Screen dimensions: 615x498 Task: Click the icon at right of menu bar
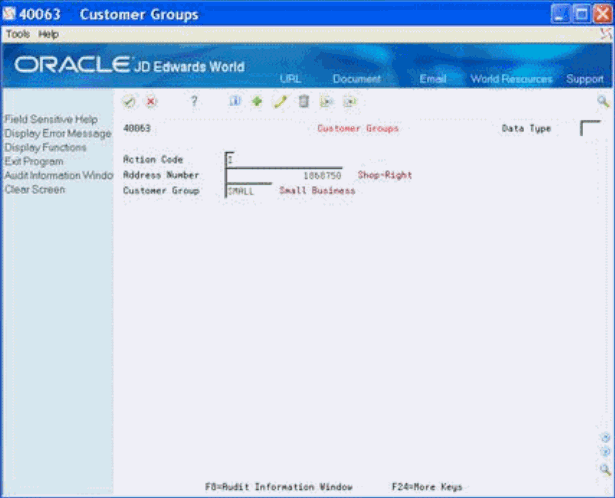pos(606,34)
